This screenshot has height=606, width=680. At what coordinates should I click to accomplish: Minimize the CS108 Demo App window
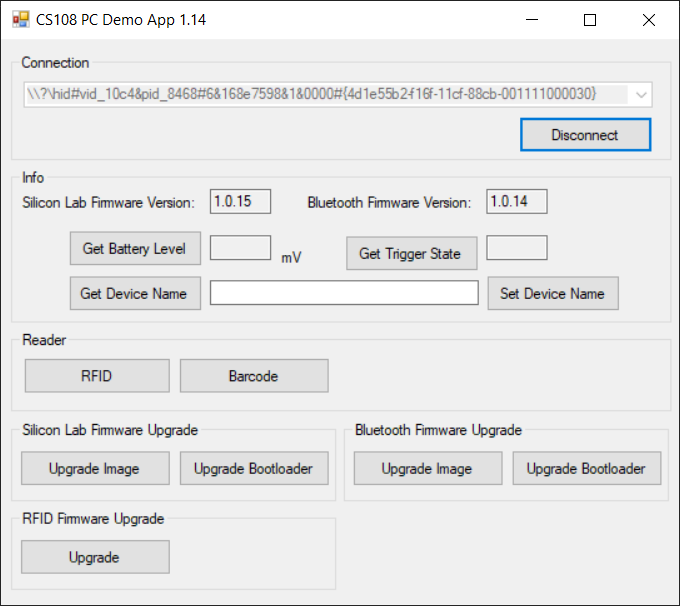[x=532, y=20]
